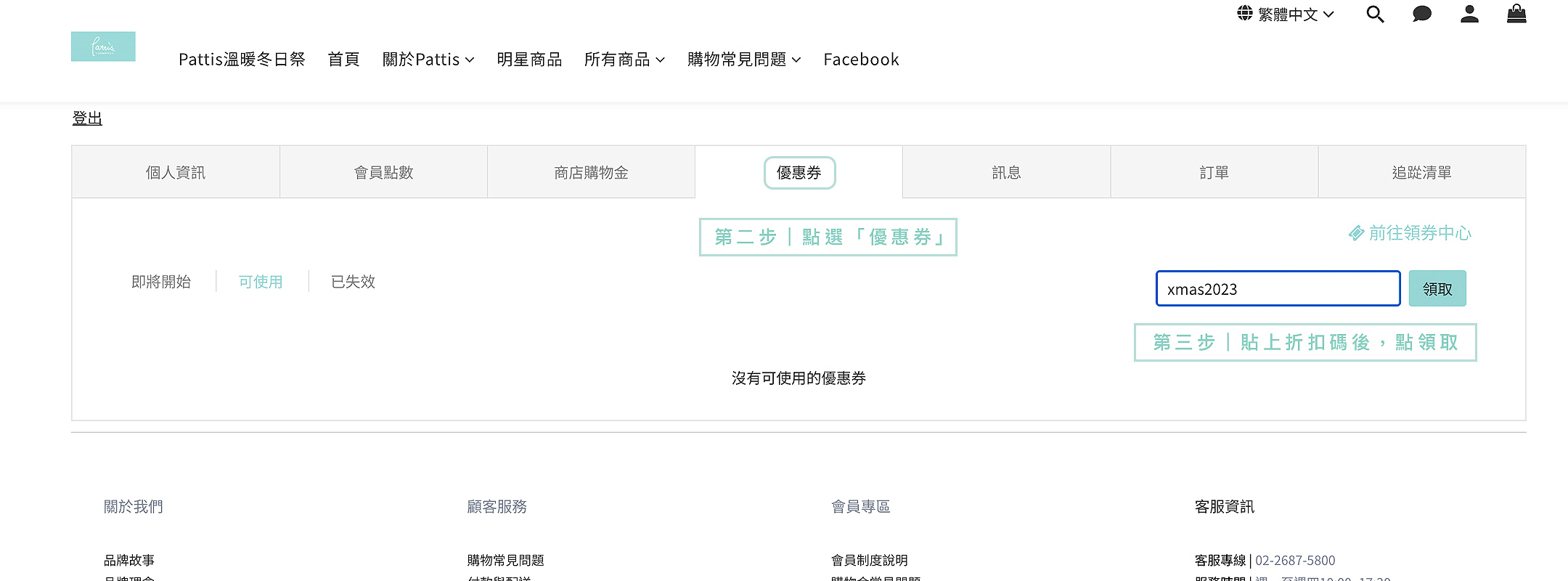
Task: Show 可使用 coupons
Action: pos(261,282)
